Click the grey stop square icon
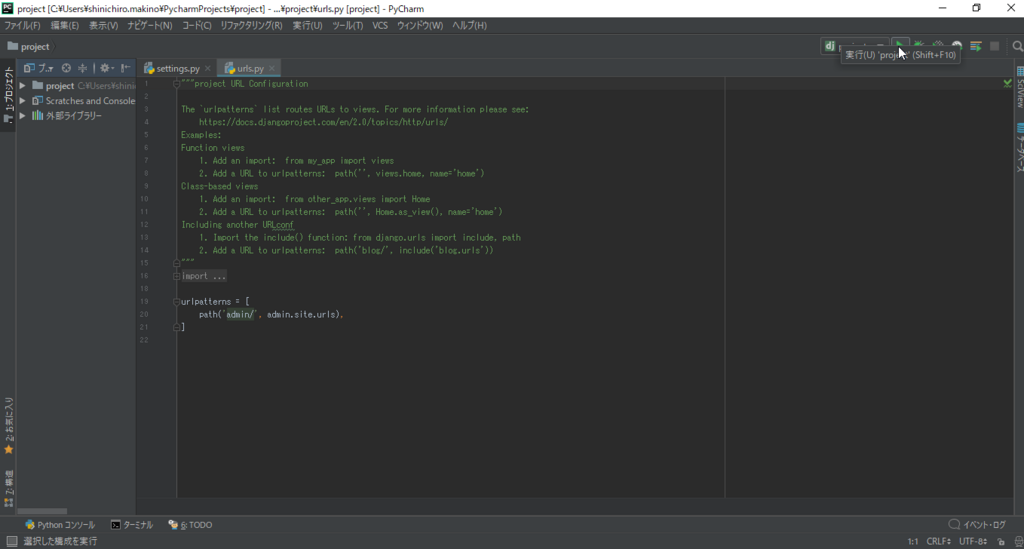1024x549 pixels. click(995, 46)
